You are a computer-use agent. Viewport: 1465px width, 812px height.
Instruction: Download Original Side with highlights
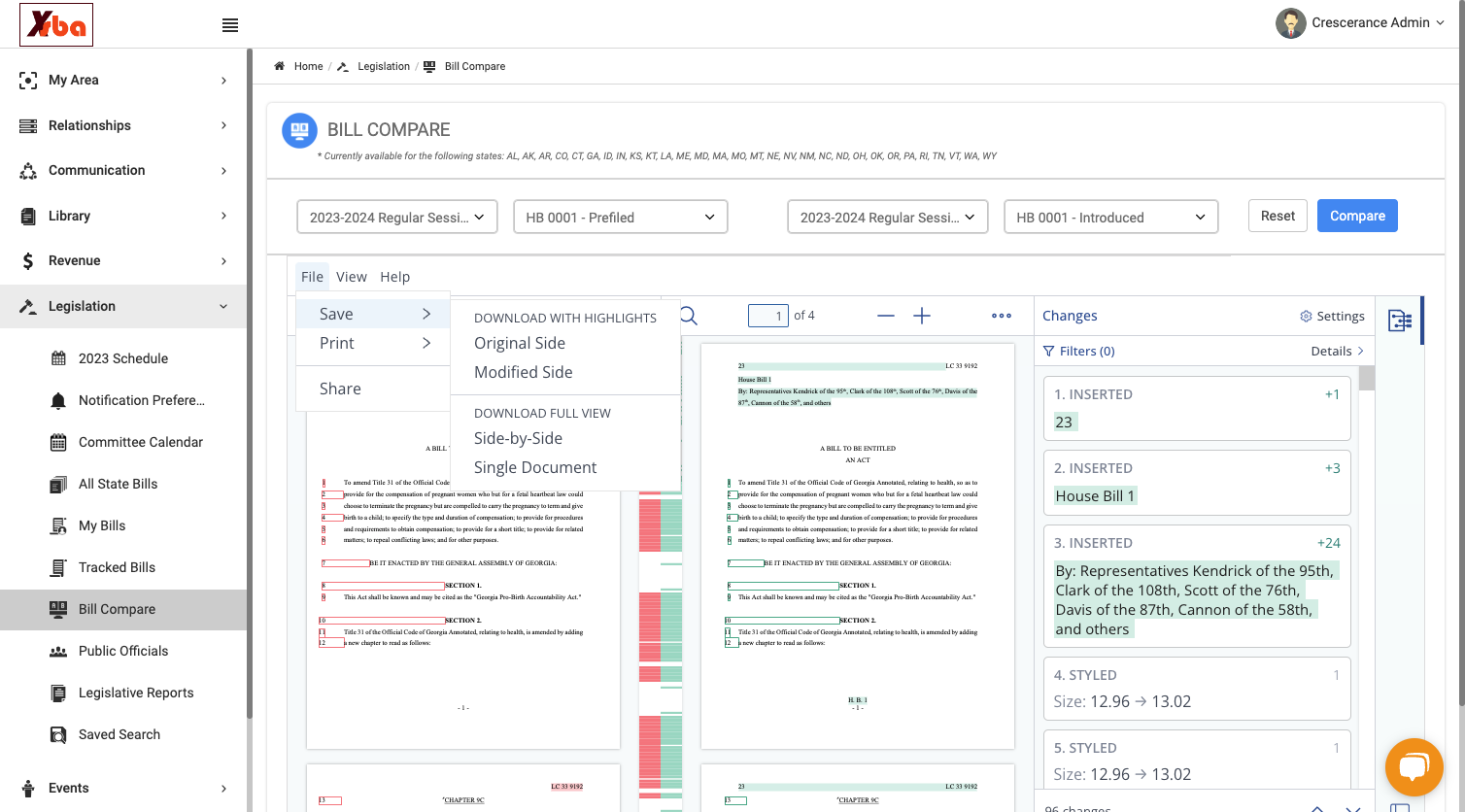coord(520,343)
